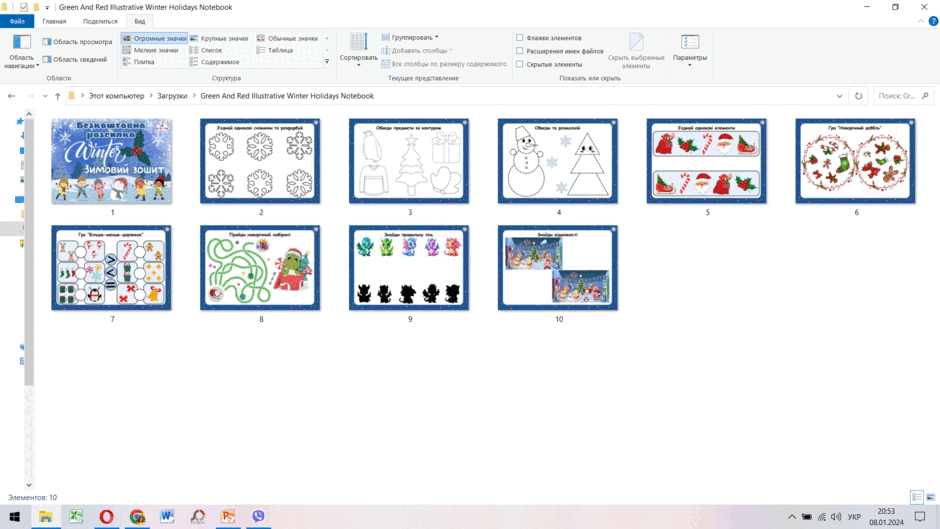Screen dimensions: 940x529
Task: Open the Сортировать menu
Action: (x=358, y=49)
